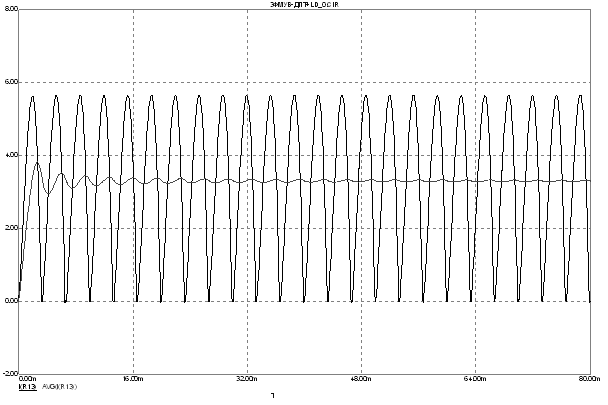Click the first peak of the sine waveform
This screenshot has width=608, height=405.
tap(33, 97)
